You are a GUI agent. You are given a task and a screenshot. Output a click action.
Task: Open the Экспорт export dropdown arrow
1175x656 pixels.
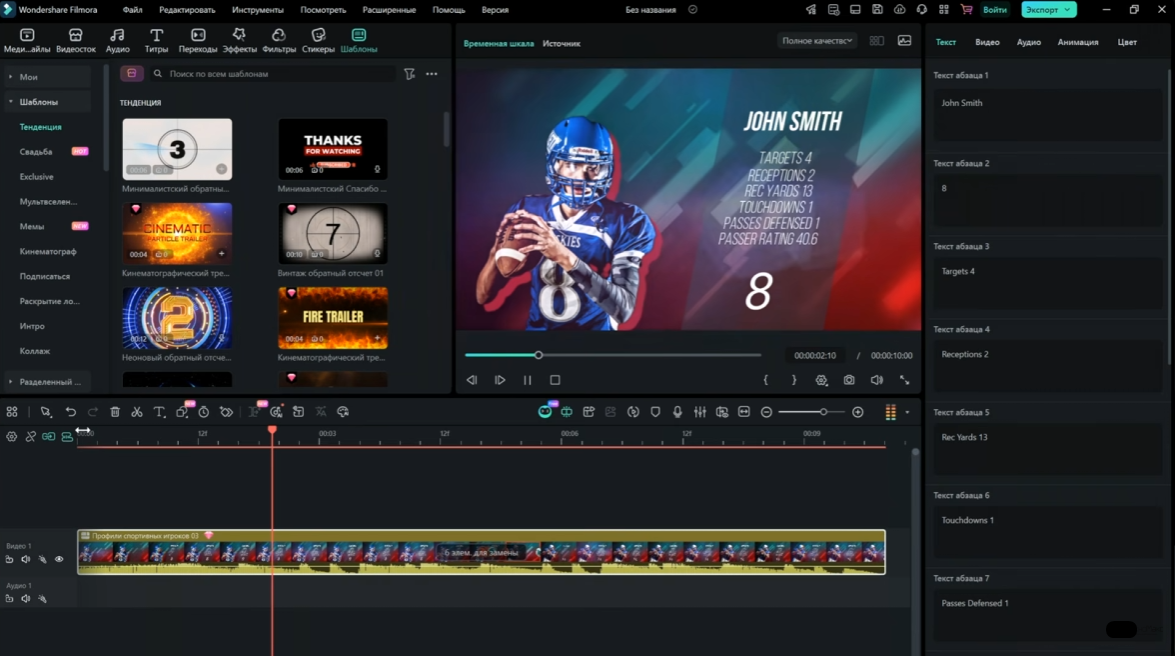(1067, 10)
